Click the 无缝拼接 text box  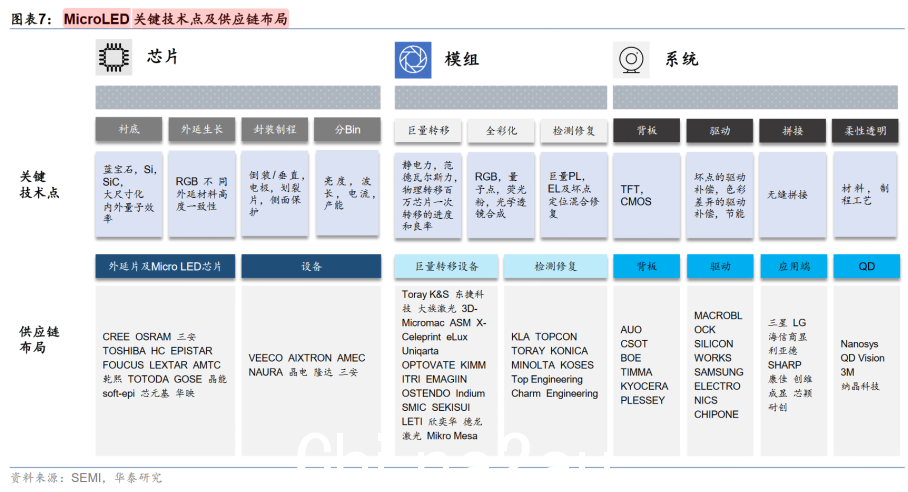pos(793,196)
